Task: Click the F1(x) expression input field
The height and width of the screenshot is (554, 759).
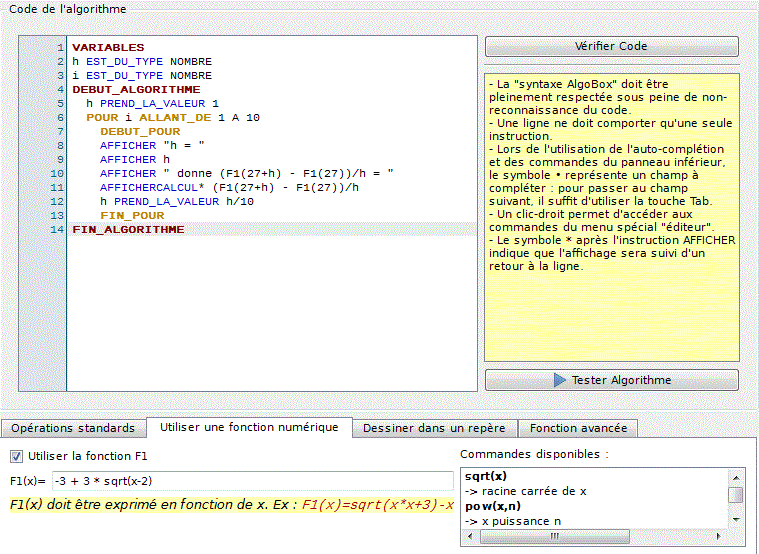Action: [250, 481]
